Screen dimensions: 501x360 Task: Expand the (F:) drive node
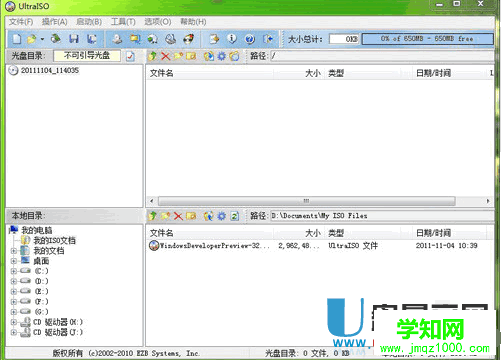click(x=14, y=302)
